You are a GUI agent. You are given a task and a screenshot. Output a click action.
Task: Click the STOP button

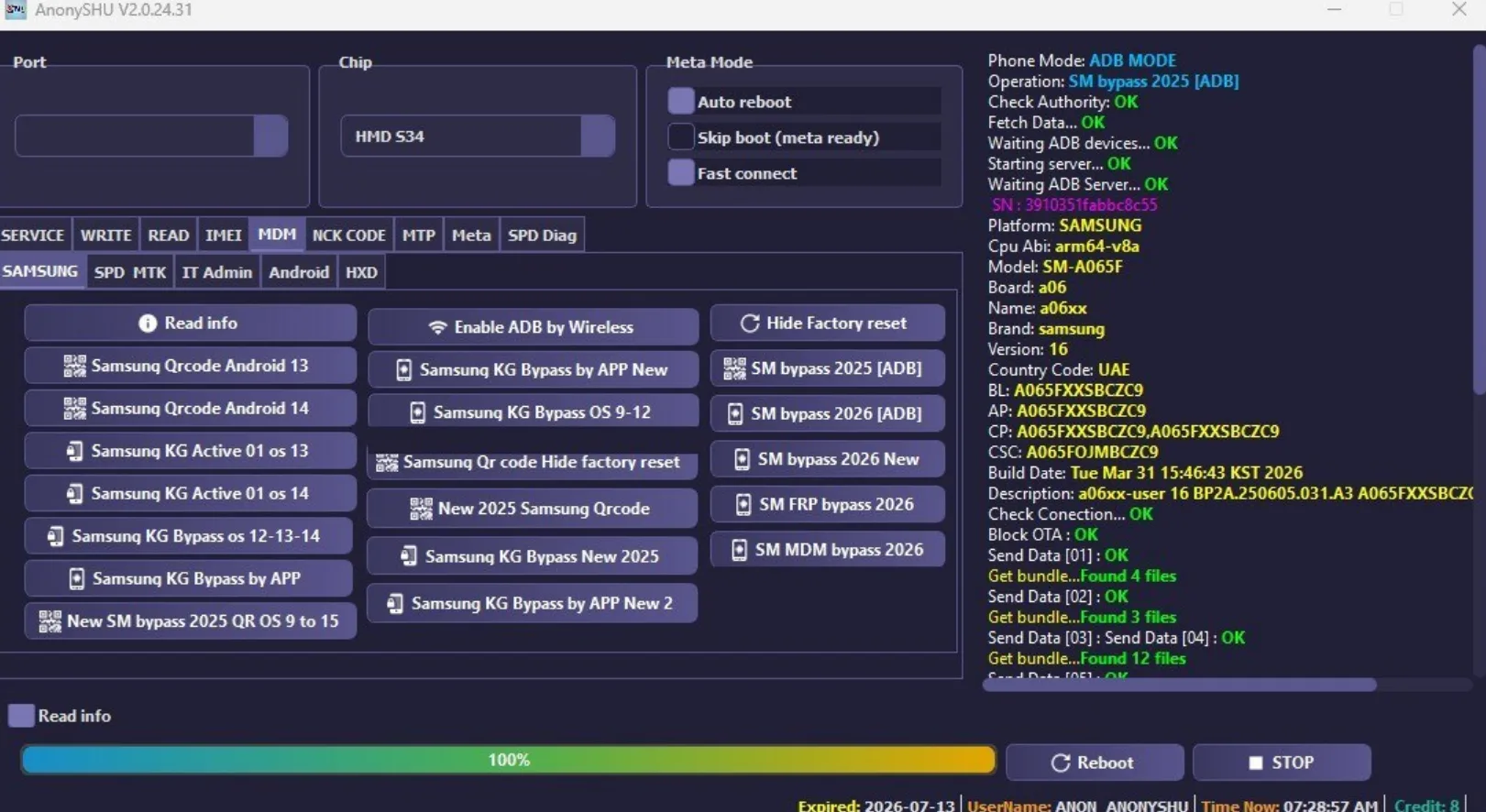tap(1282, 763)
